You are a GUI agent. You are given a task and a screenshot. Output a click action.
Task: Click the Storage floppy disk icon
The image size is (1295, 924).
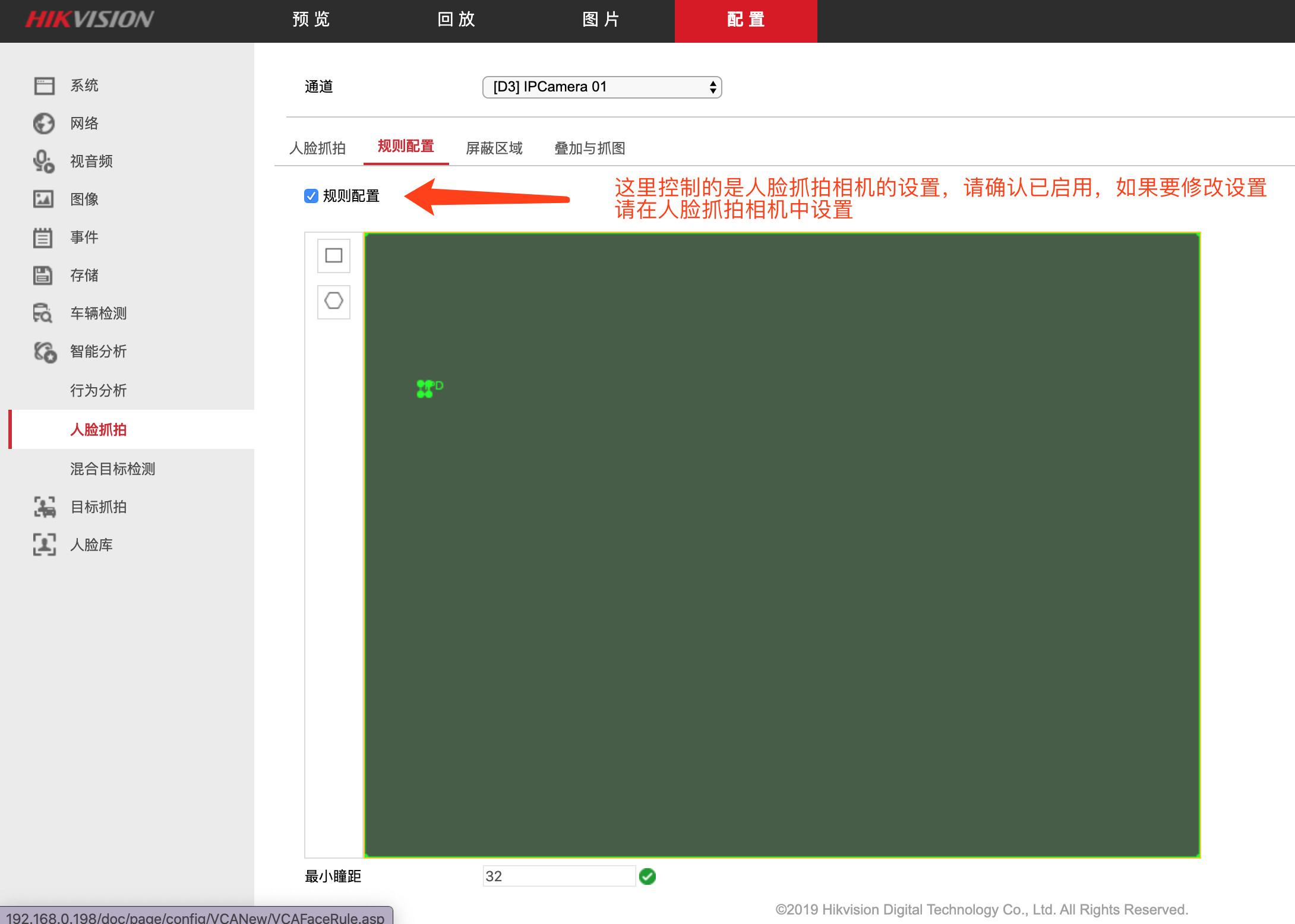pos(44,276)
